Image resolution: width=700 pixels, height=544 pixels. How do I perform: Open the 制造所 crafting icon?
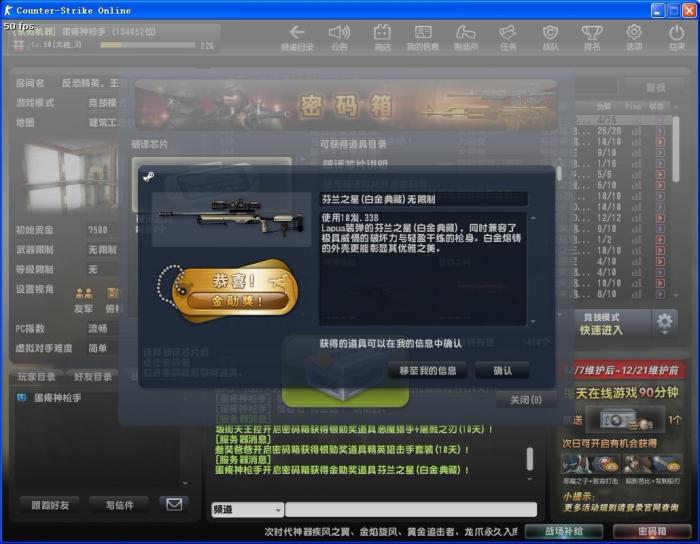click(466, 32)
